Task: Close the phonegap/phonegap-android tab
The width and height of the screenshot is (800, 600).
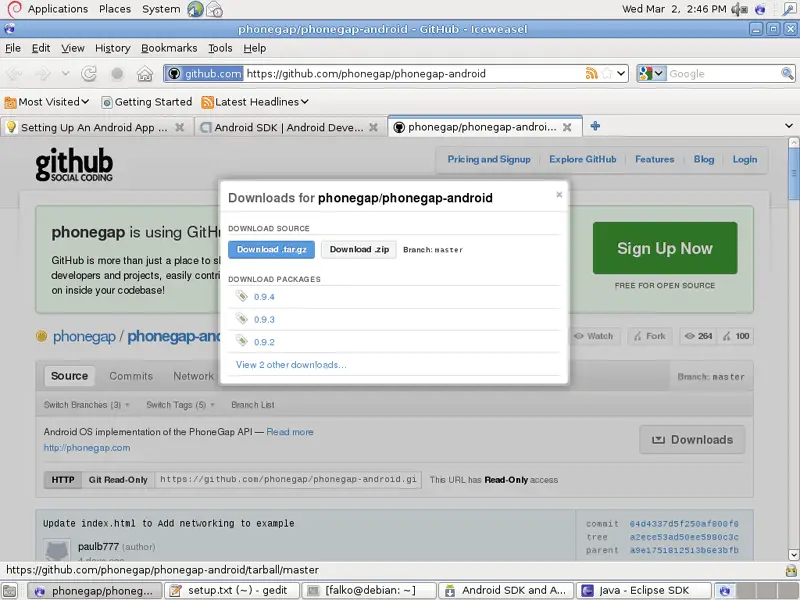Action: click(567, 127)
